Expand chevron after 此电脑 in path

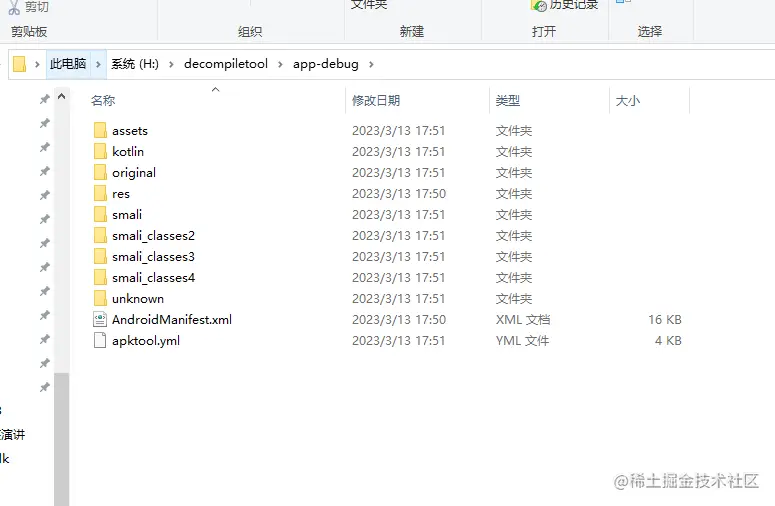pyautogui.click(x=98, y=64)
